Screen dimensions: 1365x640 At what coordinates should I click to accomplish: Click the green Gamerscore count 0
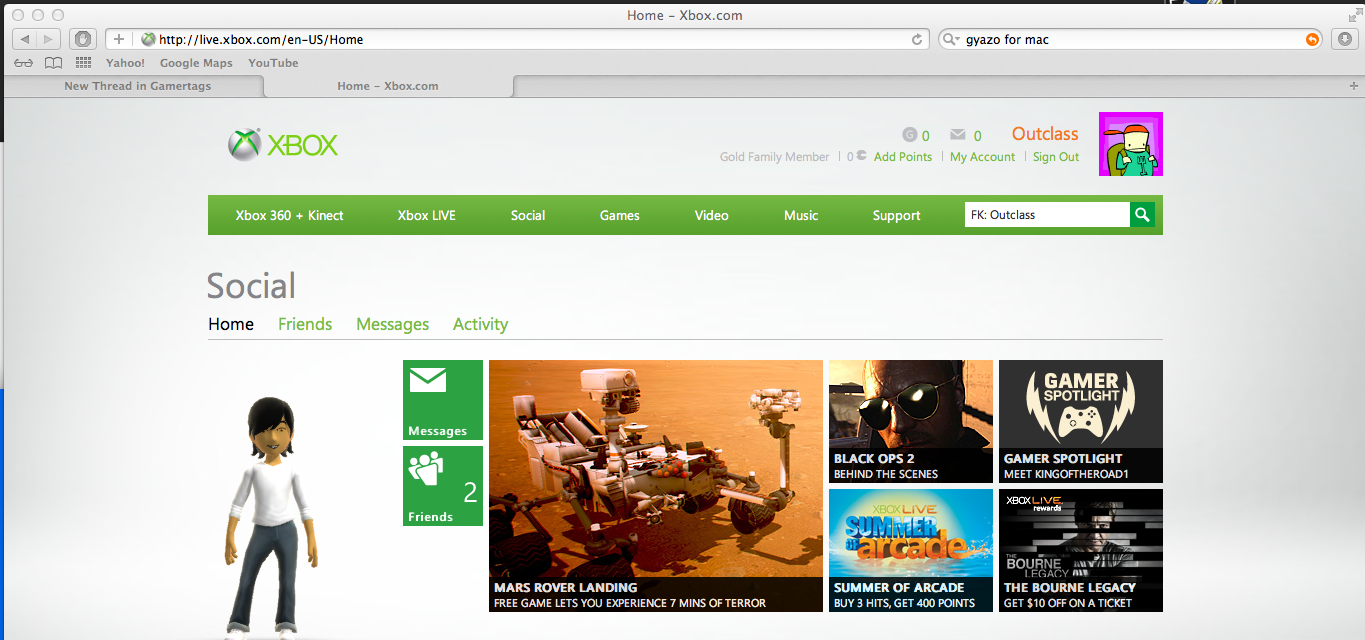[x=926, y=136]
